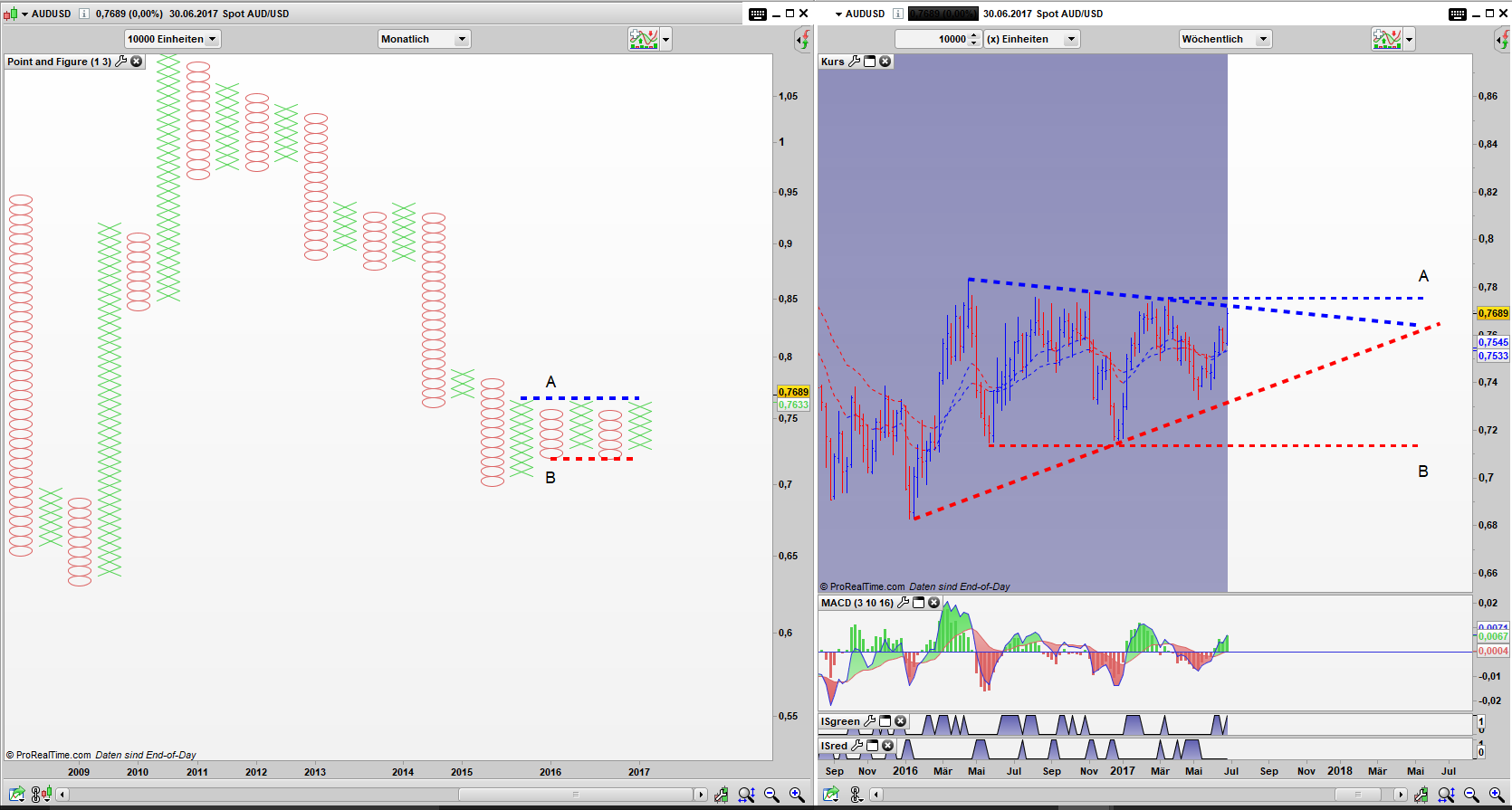Viewport: 1512px width, 810px height.
Task: Click add indicator icon in right chart
Action: (x=1387, y=39)
